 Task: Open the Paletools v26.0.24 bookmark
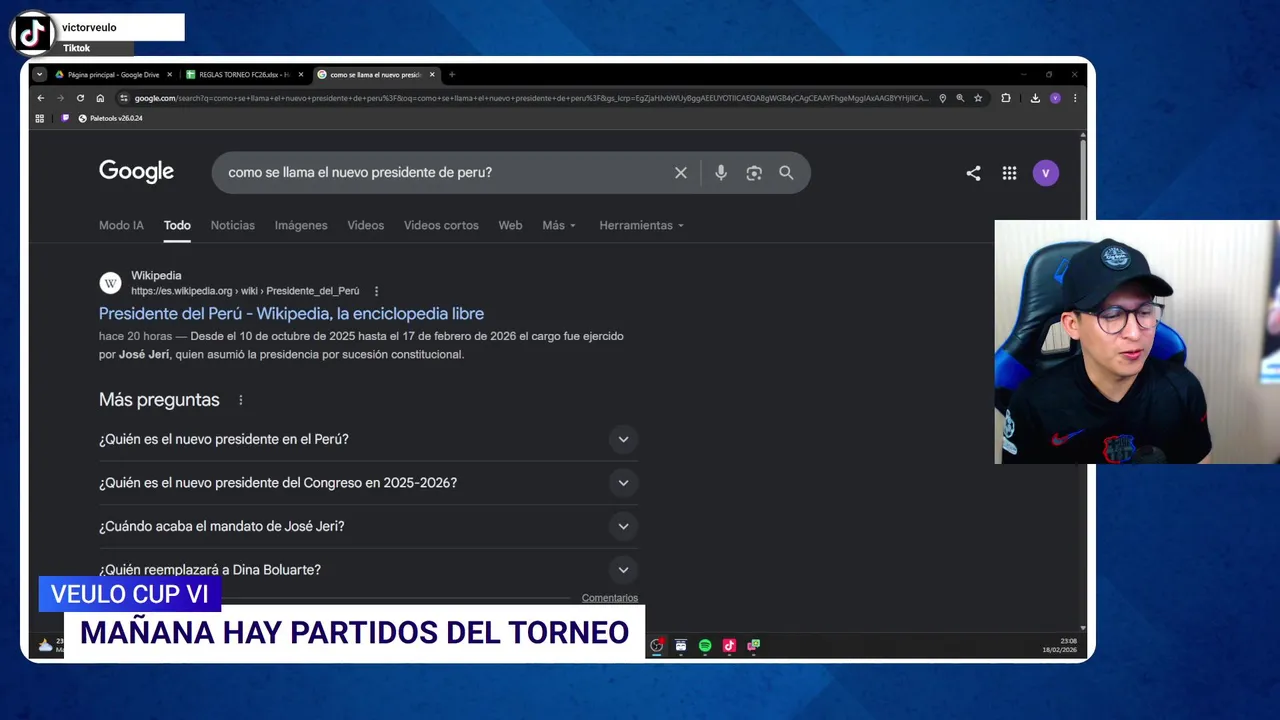coord(110,118)
